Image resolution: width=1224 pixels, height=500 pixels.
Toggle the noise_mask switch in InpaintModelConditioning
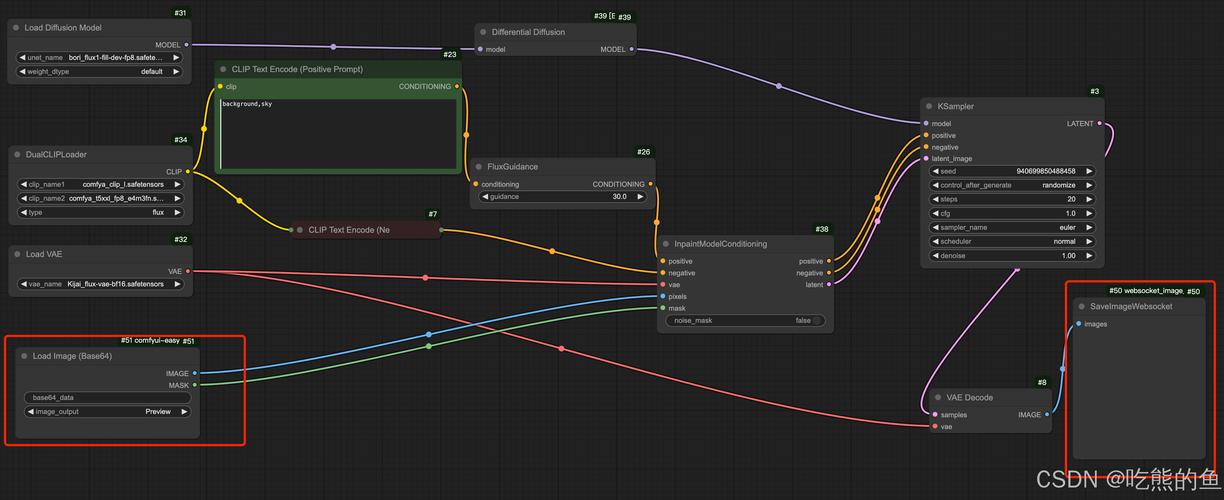click(x=817, y=321)
